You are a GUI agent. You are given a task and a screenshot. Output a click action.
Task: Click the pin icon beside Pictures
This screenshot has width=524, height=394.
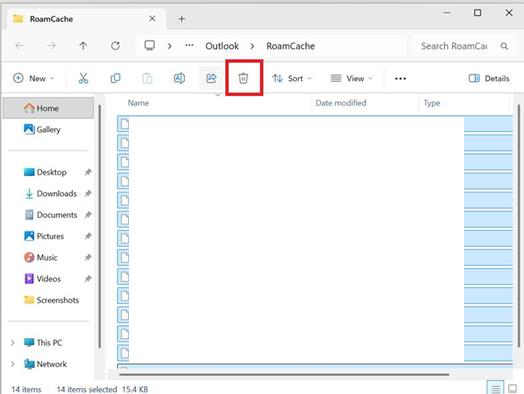pos(88,236)
